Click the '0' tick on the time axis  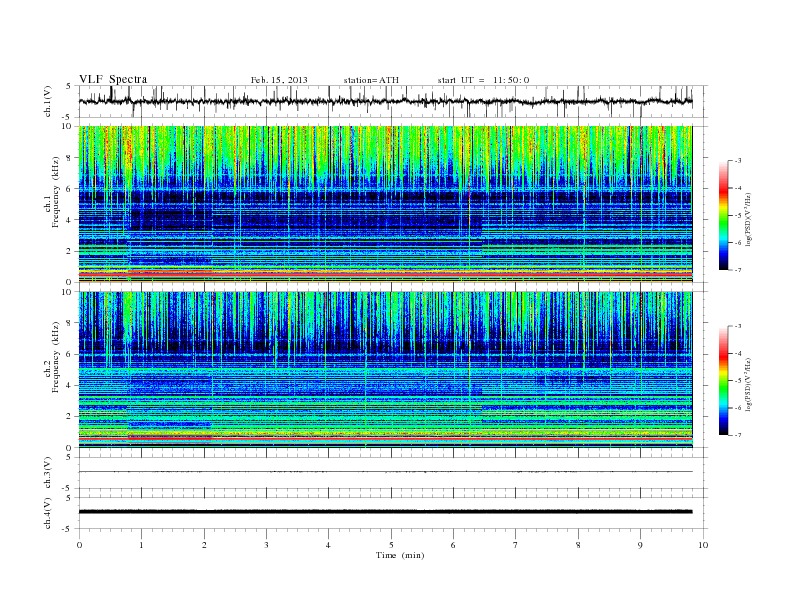coord(79,545)
